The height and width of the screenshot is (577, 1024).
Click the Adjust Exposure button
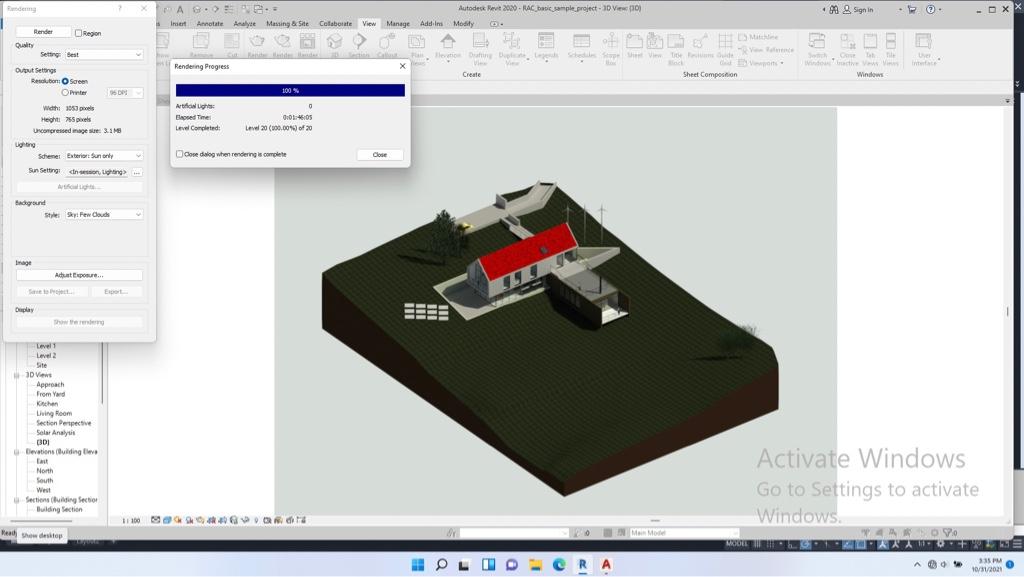point(79,275)
